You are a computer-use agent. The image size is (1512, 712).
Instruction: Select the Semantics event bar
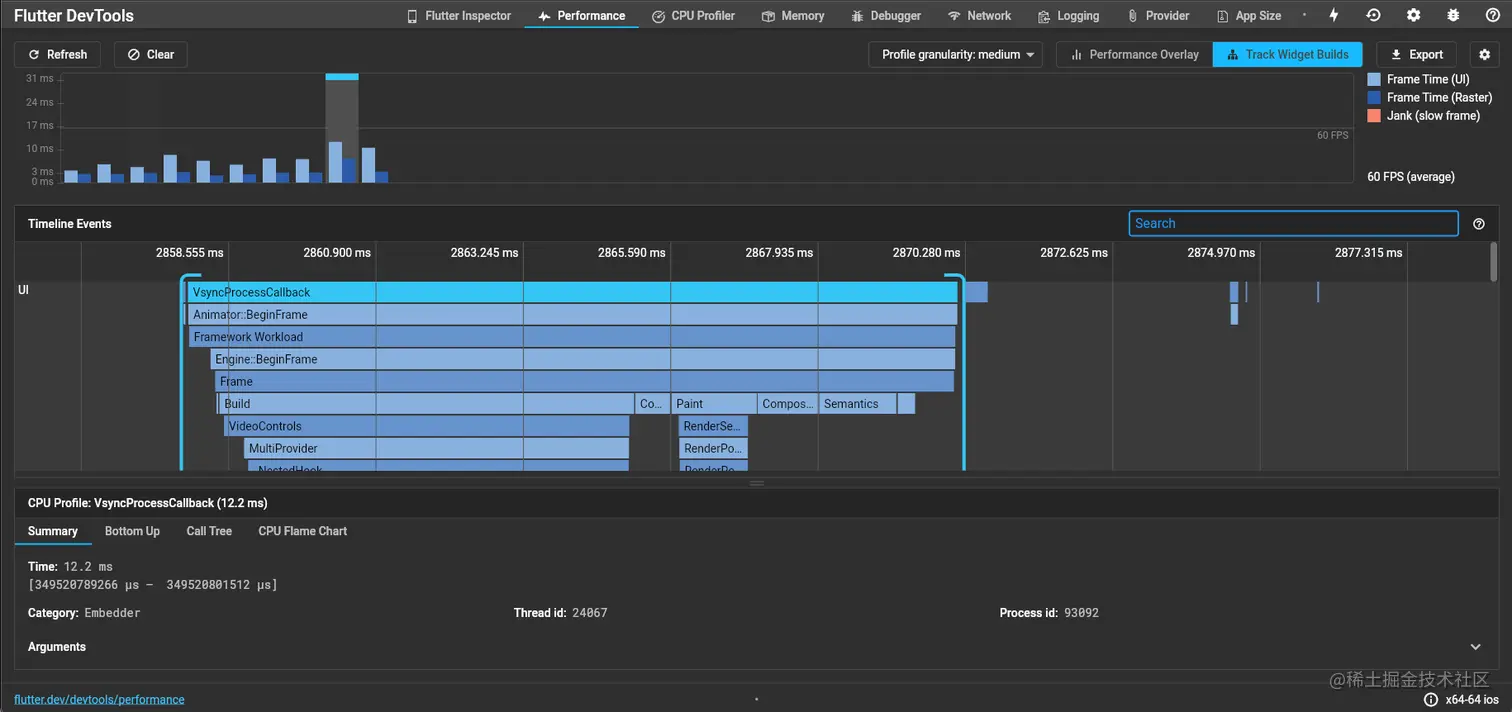pyautogui.click(x=858, y=404)
